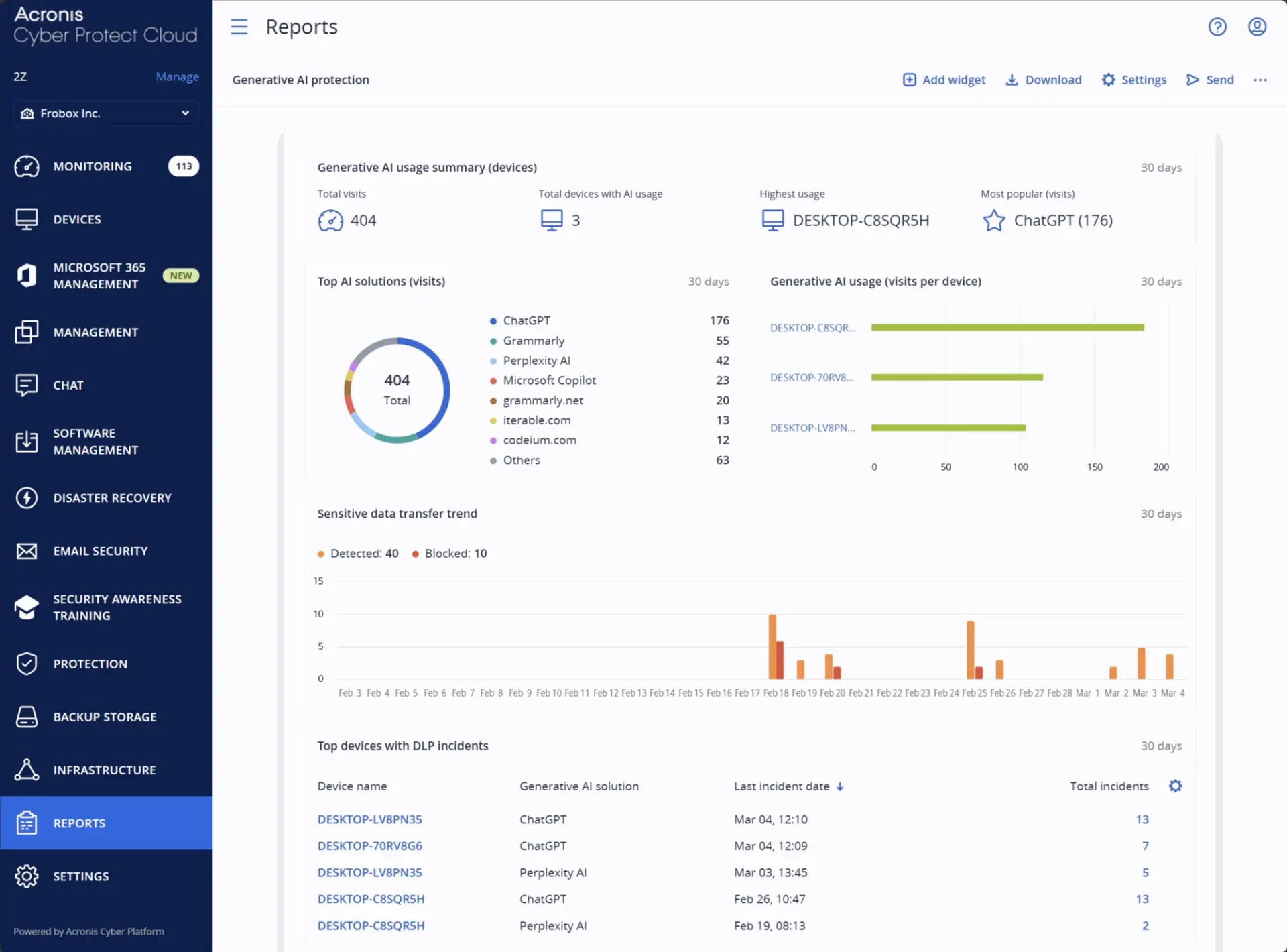Click the sidebar Settings gear icon
The width and height of the screenshot is (1287, 952).
coord(27,876)
